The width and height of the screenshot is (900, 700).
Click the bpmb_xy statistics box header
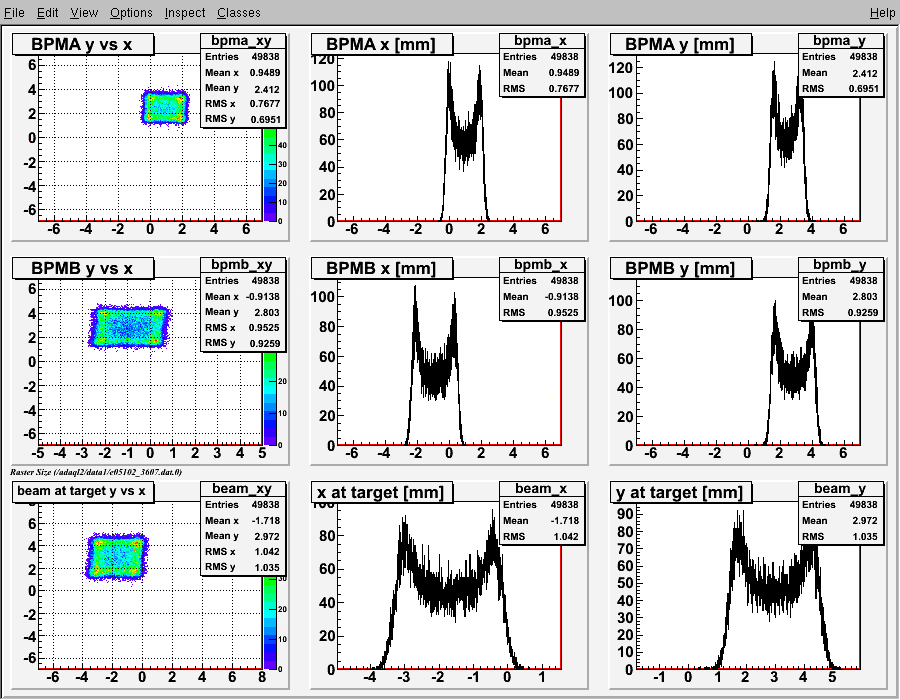coord(242,265)
